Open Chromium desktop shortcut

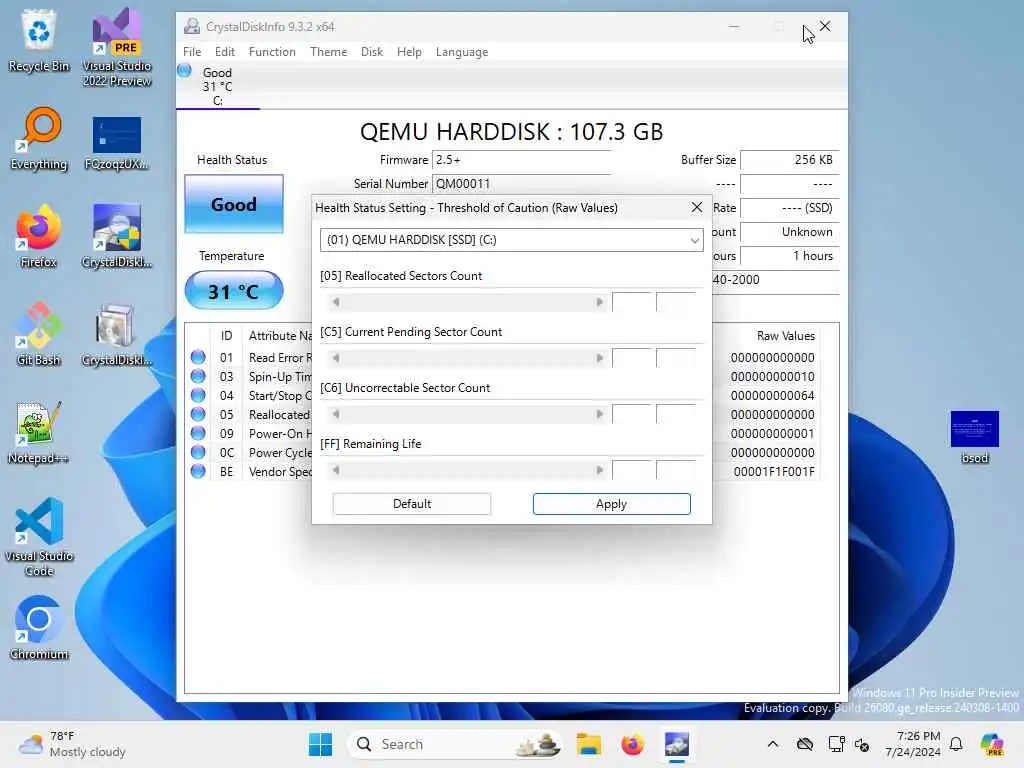[x=39, y=628]
